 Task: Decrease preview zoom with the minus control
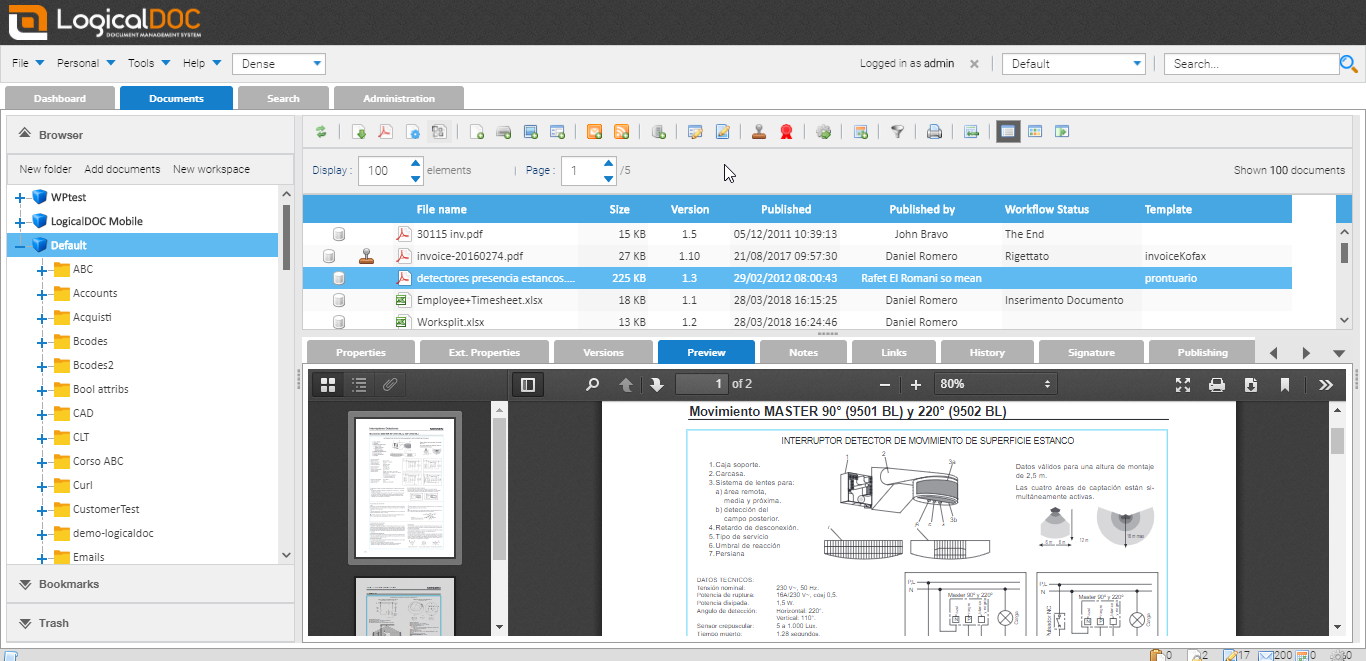point(884,384)
